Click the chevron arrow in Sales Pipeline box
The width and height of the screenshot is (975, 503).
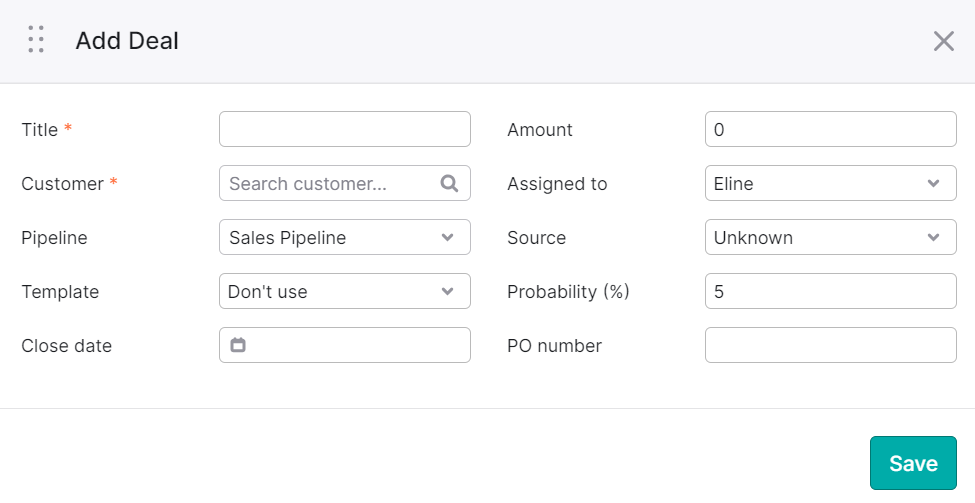click(x=447, y=237)
